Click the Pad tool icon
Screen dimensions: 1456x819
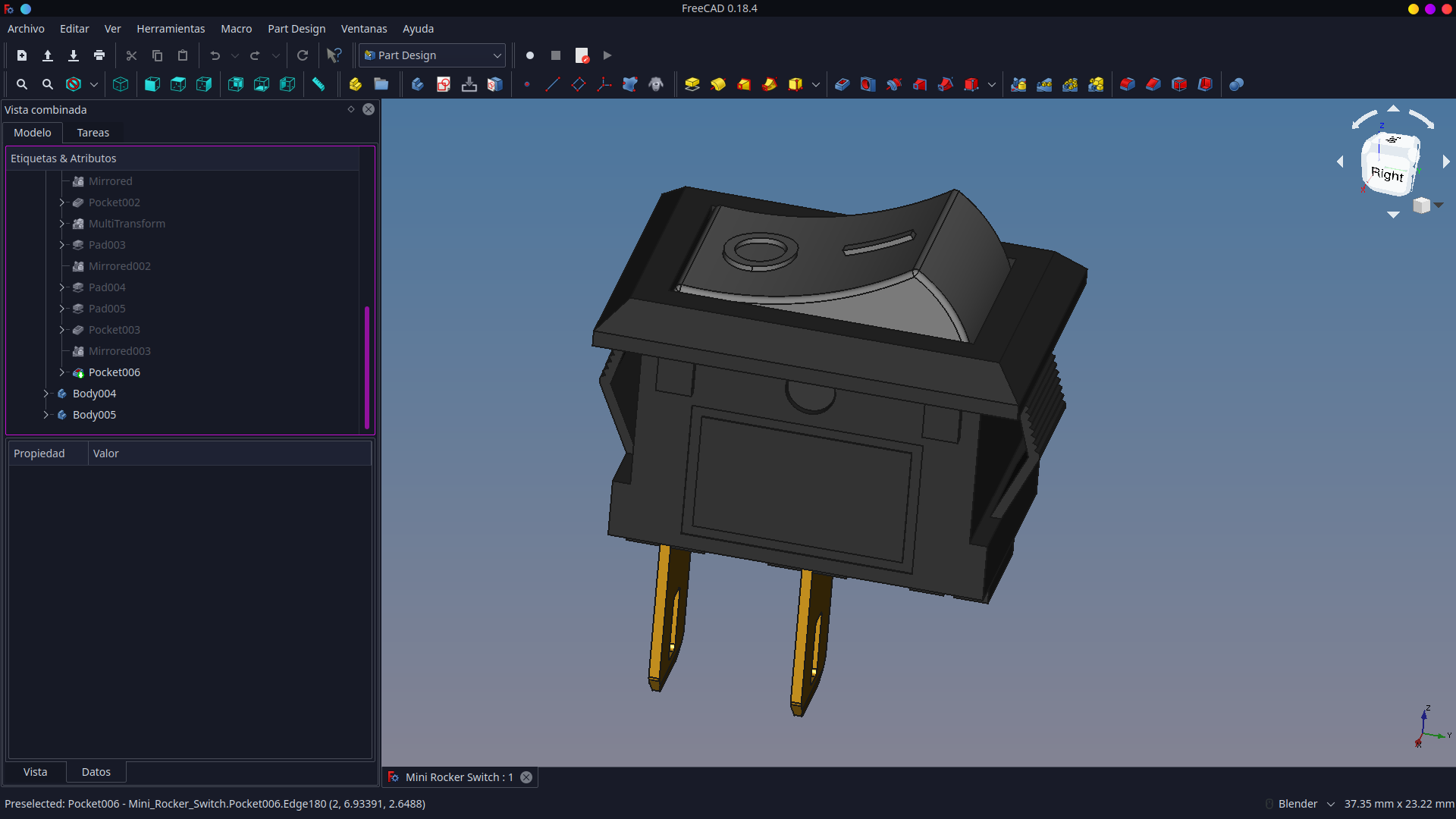click(x=692, y=84)
